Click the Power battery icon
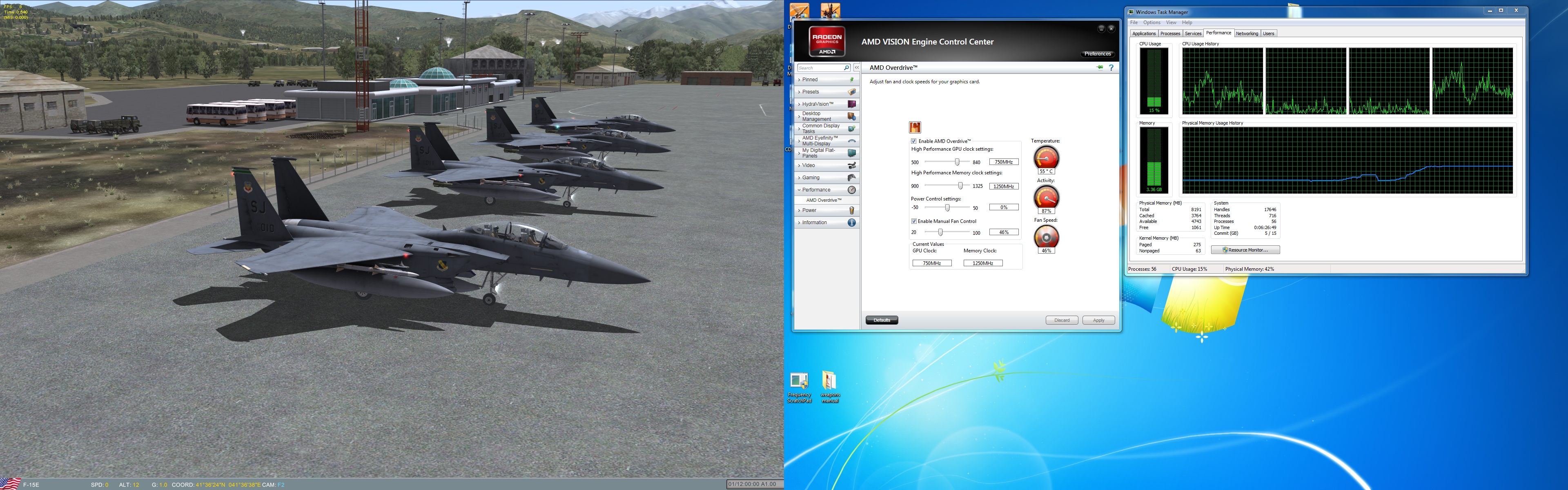The image size is (1568, 490). coord(851,210)
